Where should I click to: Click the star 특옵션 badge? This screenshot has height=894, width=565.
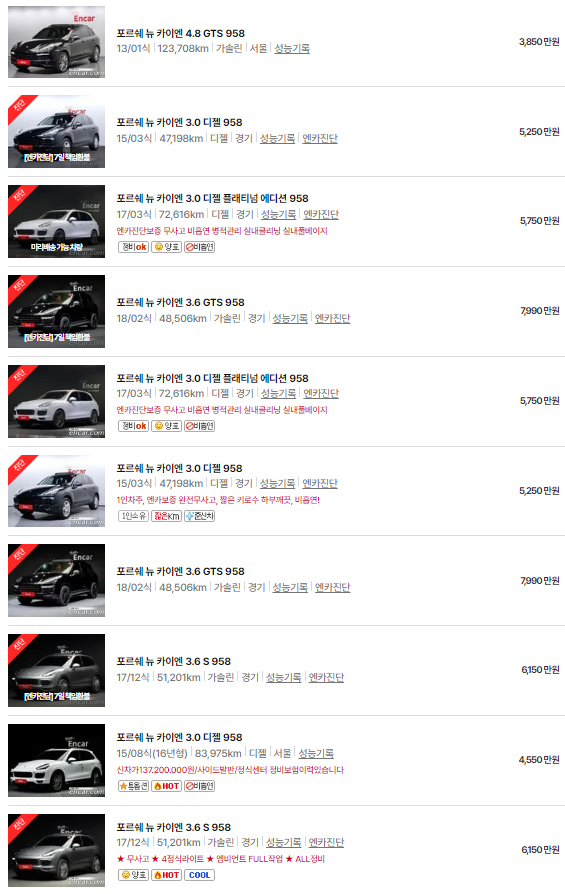coord(133,786)
